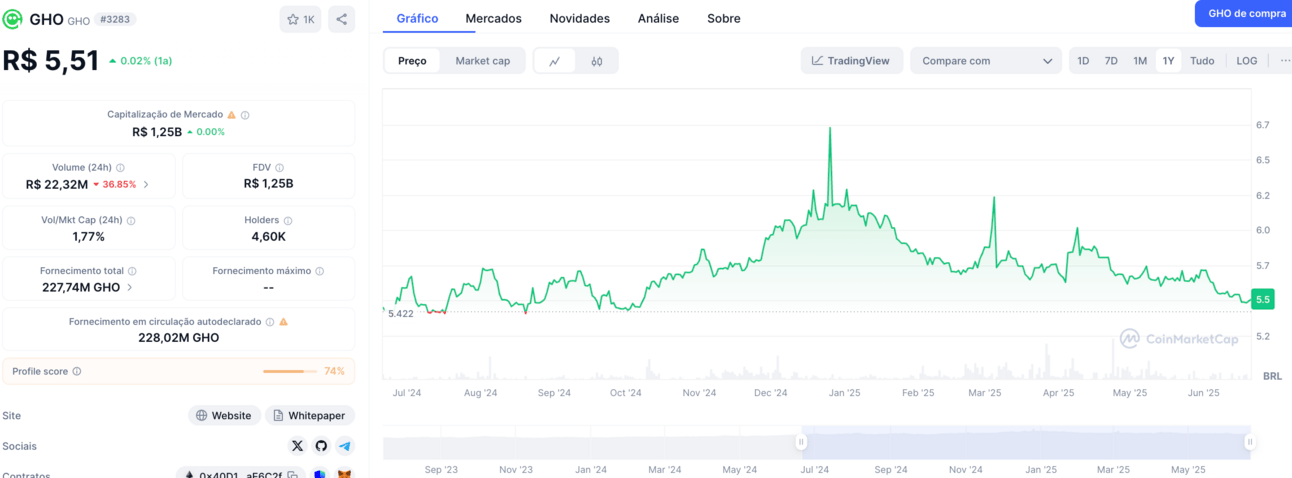The image size is (1292, 478).
Task: Open the Whitepaper link
Action: (309, 415)
